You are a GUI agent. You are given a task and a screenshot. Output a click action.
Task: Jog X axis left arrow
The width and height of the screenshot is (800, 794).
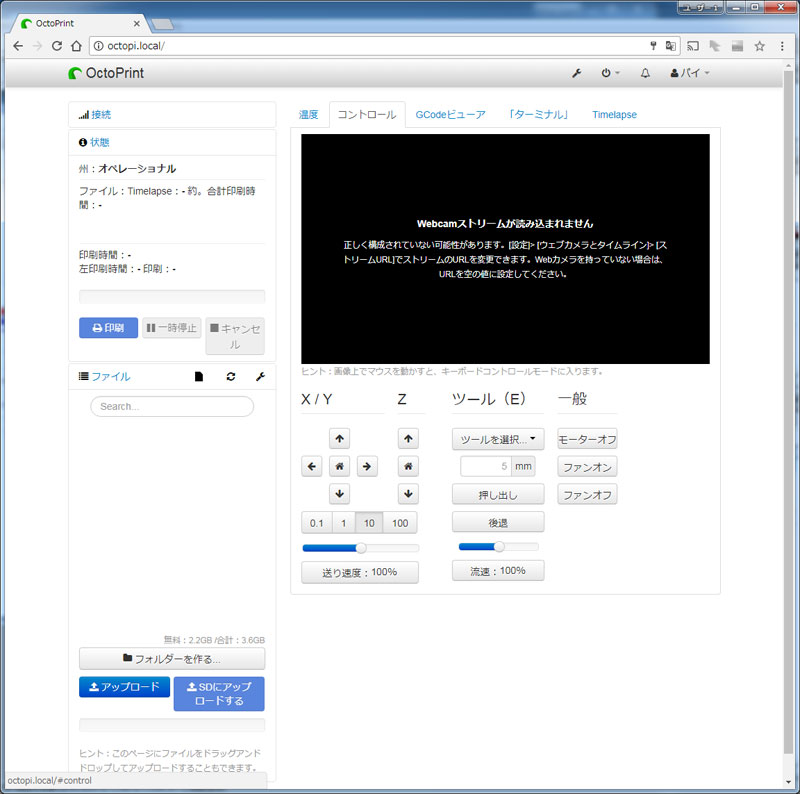312,466
